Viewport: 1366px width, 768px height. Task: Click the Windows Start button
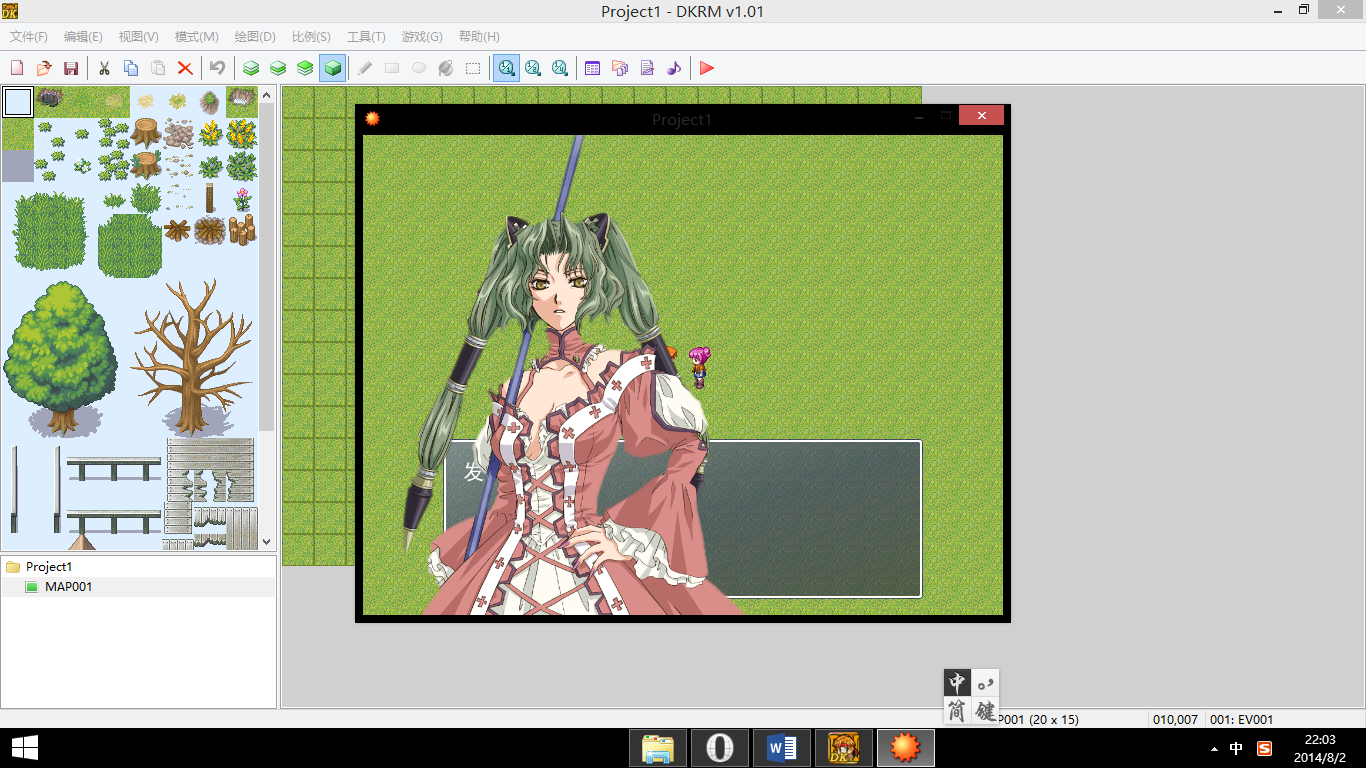(x=25, y=748)
